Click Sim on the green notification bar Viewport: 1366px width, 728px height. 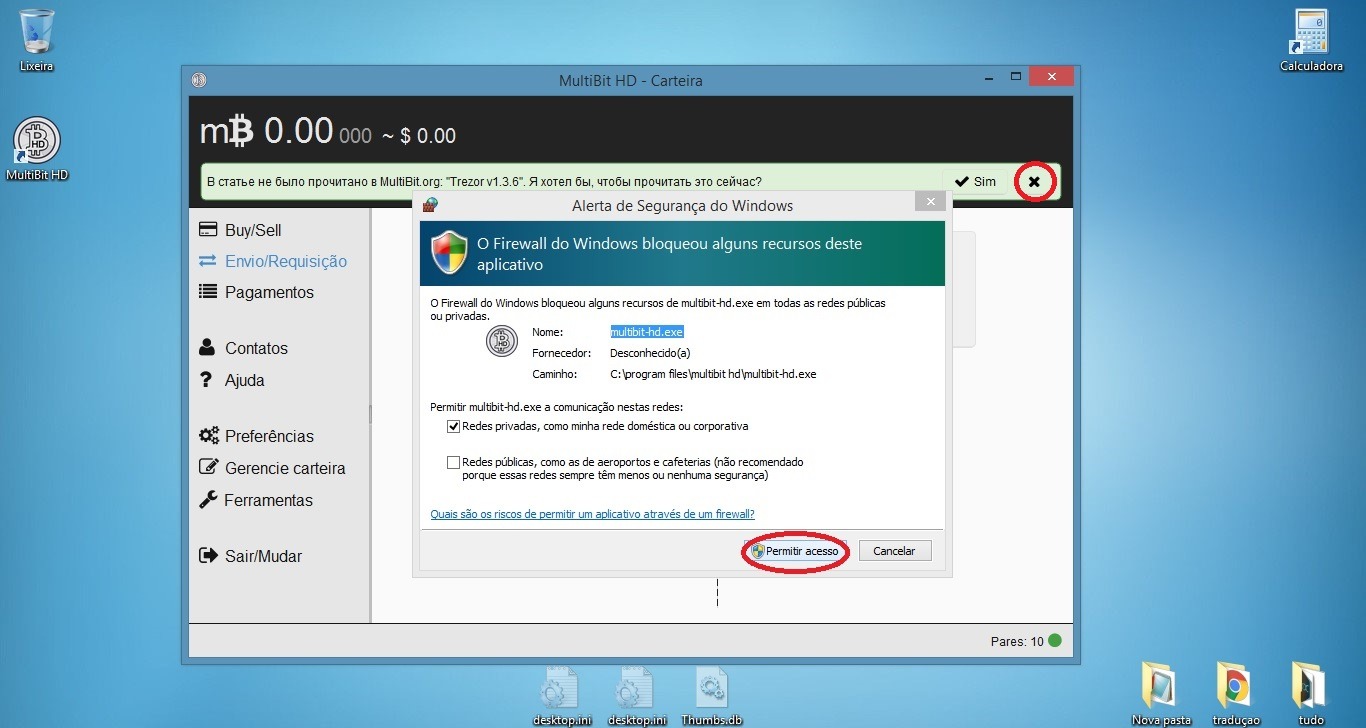click(x=975, y=182)
